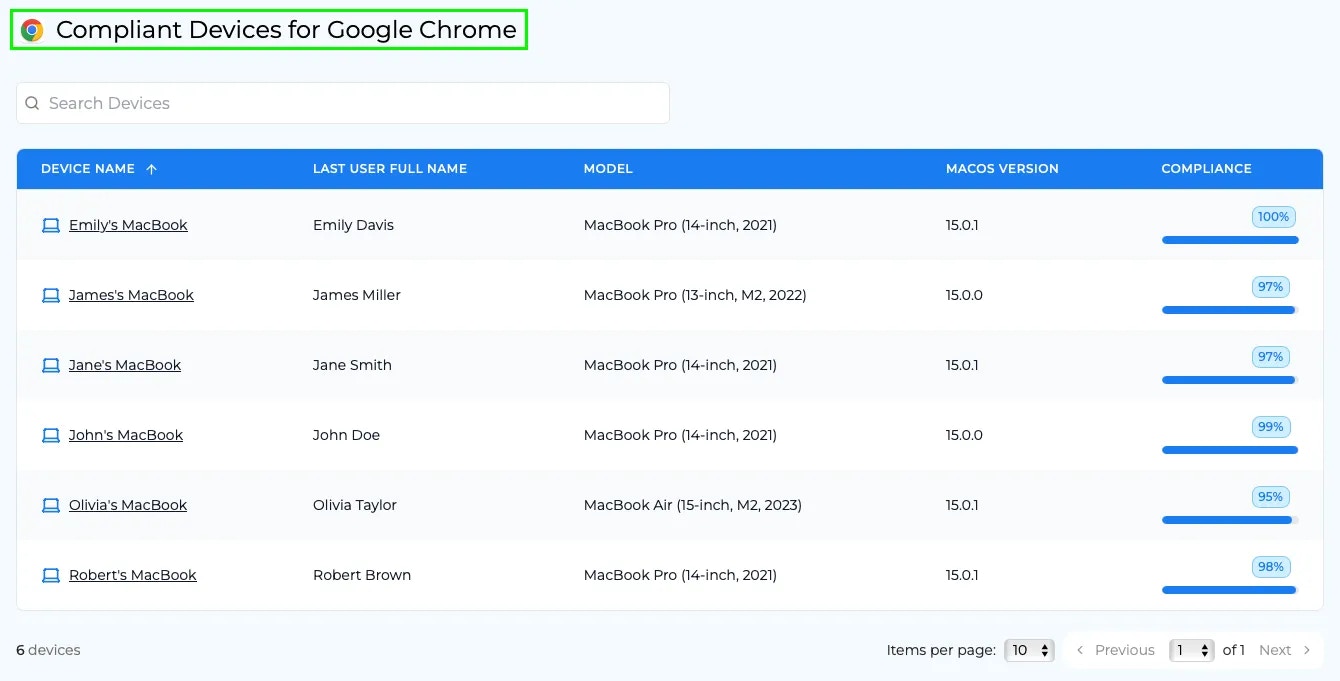Click in the Search Devices field
The width and height of the screenshot is (1340, 681).
coord(343,103)
